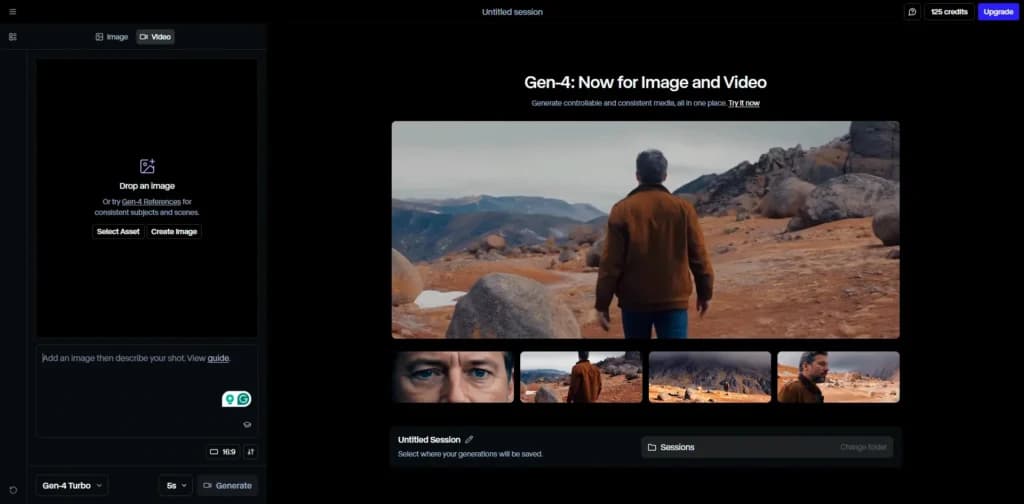
Task: Click the Grammarly widget in prompt box
Action: click(236, 399)
